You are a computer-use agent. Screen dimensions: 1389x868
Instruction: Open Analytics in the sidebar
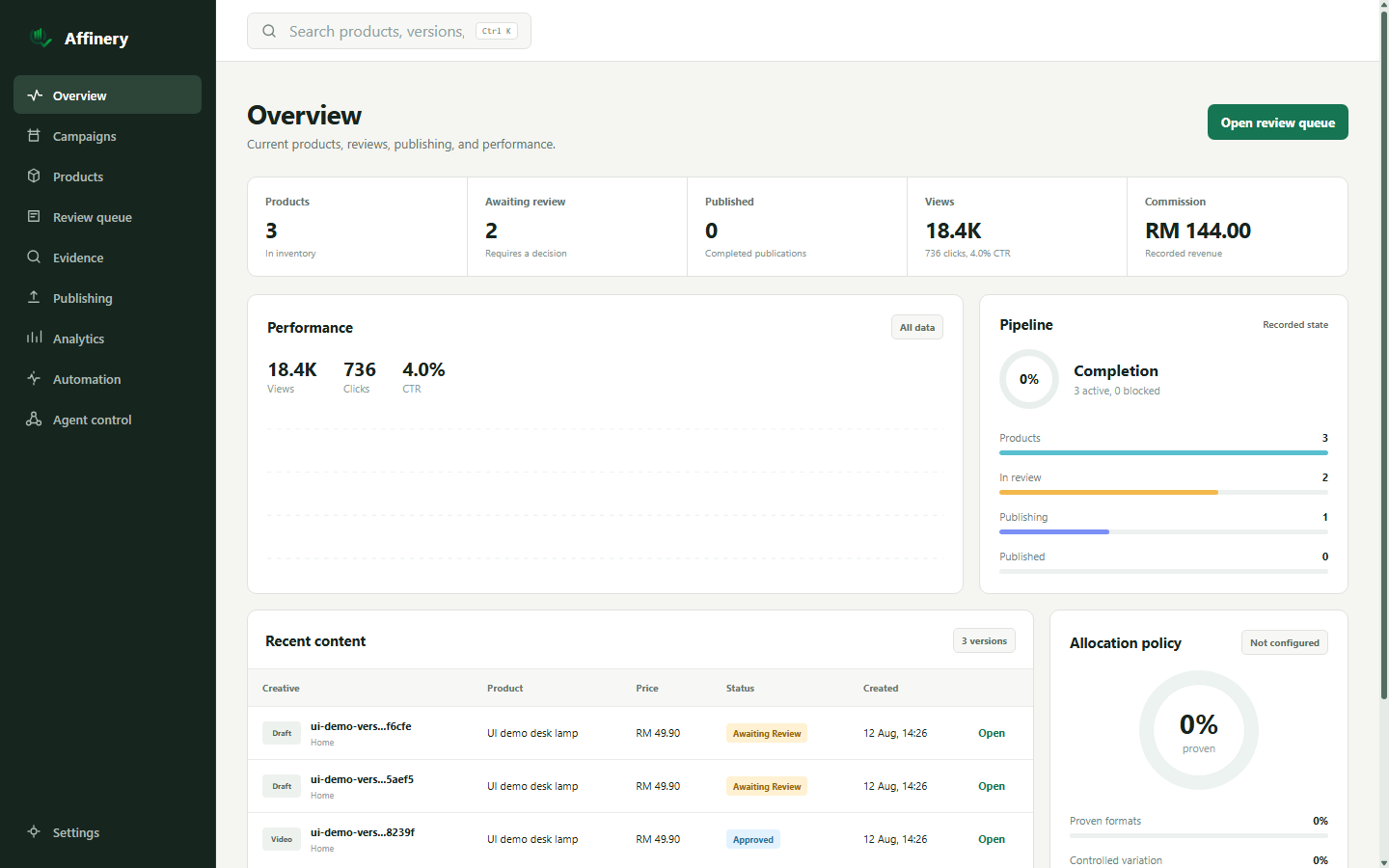point(107,339)
